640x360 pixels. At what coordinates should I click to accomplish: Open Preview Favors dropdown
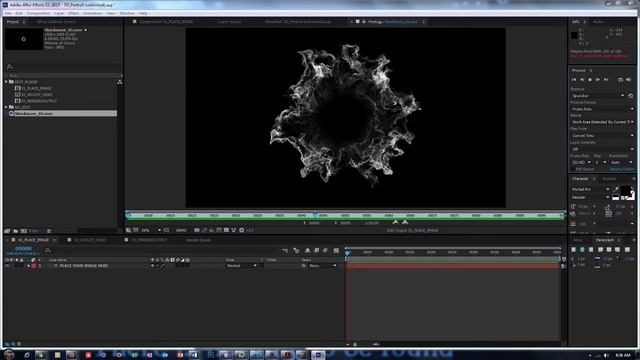602,109
